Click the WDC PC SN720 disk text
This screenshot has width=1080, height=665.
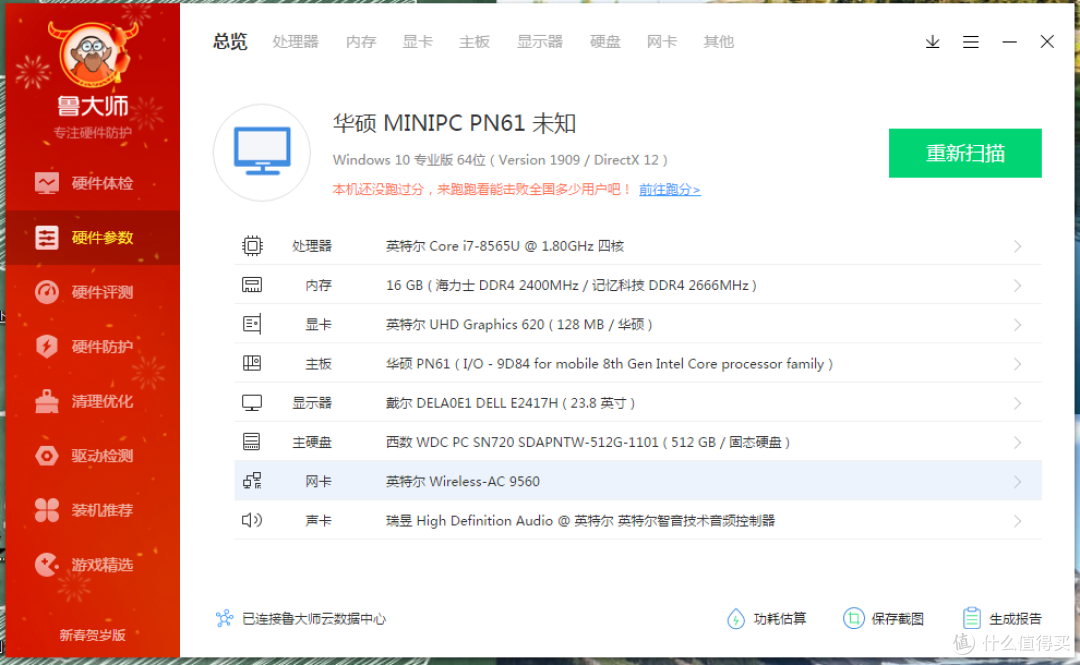point(588,442)
